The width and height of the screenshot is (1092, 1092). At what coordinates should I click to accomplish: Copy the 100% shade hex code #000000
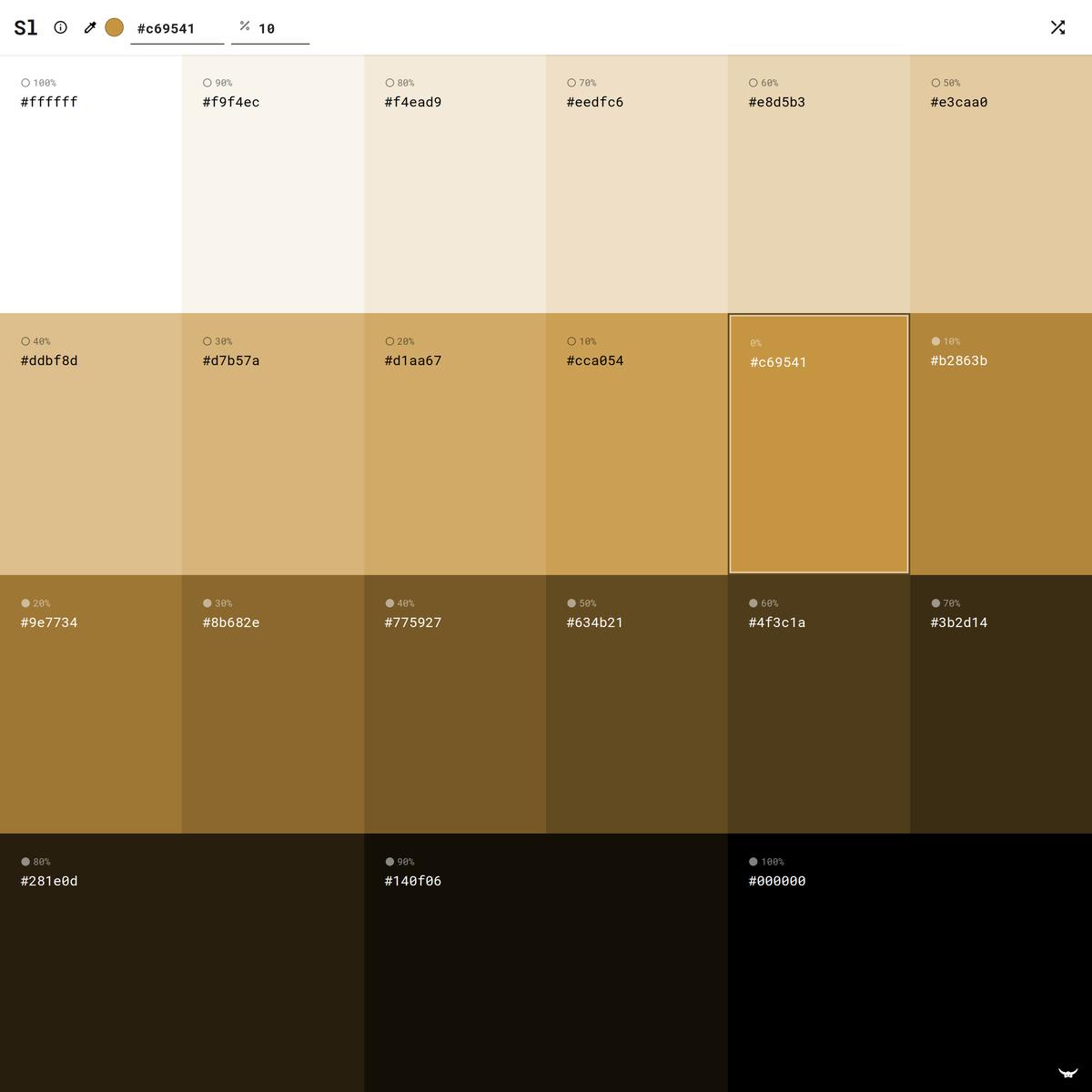[x=776, y=881]
